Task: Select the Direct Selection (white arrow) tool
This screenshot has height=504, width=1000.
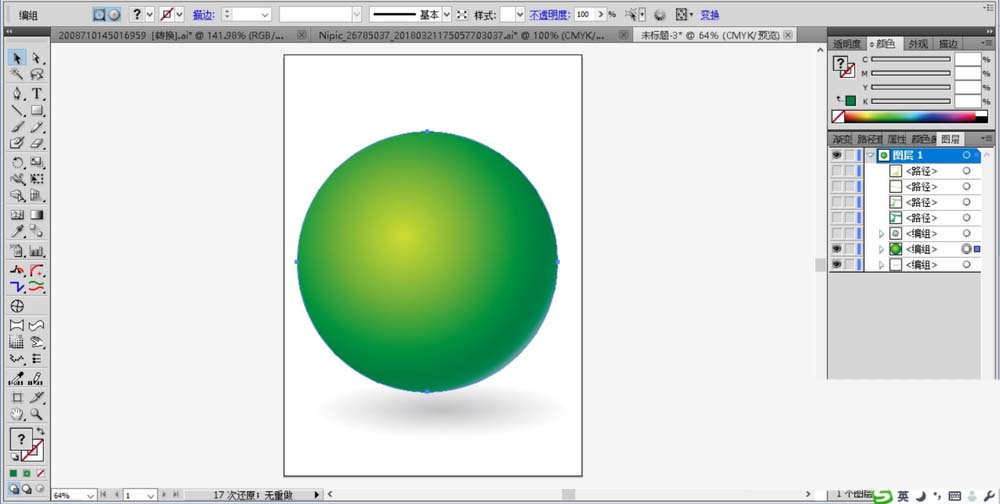Action: (37, 59)
